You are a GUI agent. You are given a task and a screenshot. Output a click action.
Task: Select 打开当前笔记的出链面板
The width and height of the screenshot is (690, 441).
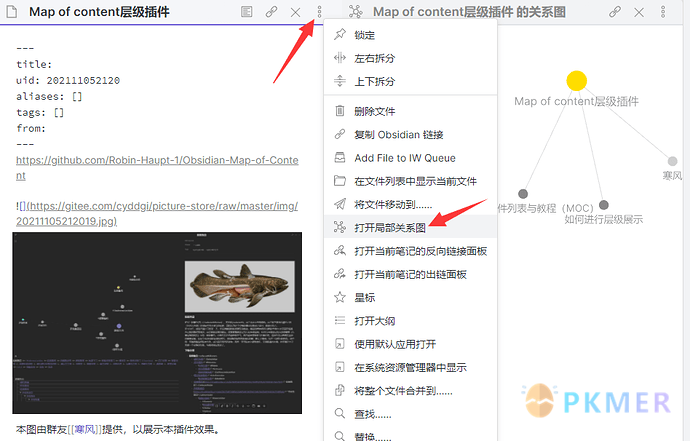pos(410,274)
